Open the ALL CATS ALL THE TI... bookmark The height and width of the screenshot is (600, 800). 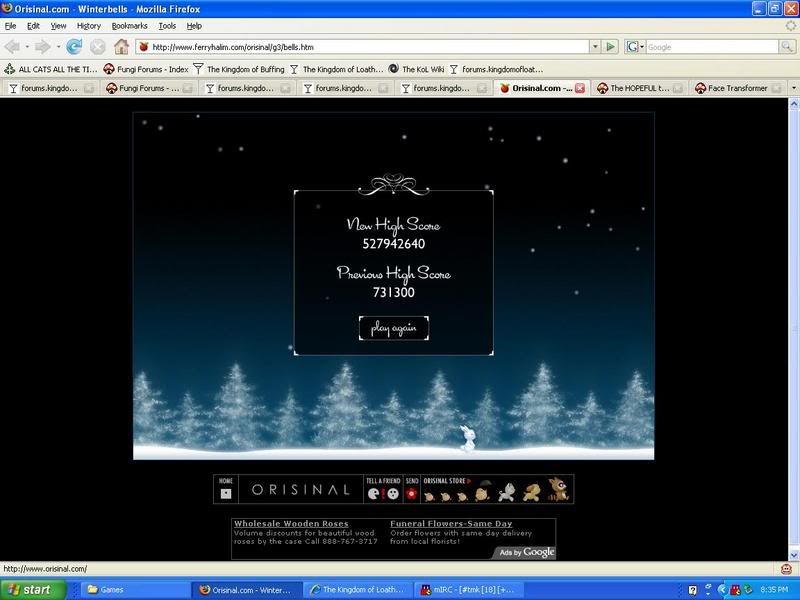click(51, 69)
